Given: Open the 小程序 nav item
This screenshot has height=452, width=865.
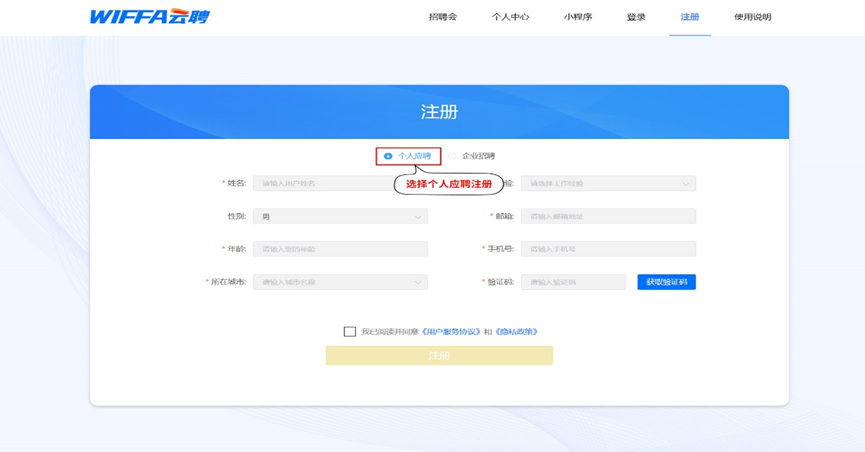Looking at the screenshot, I should coord(577,17).
